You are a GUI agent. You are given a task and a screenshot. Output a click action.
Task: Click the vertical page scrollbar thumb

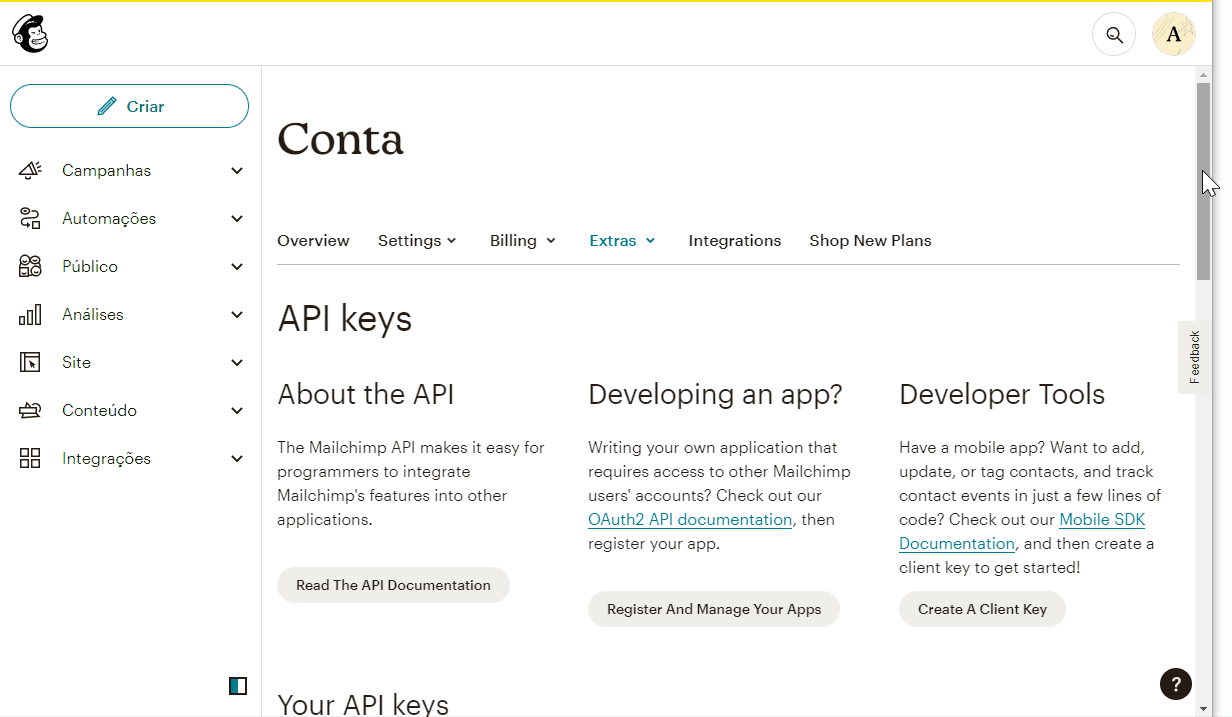[1203, 180]
